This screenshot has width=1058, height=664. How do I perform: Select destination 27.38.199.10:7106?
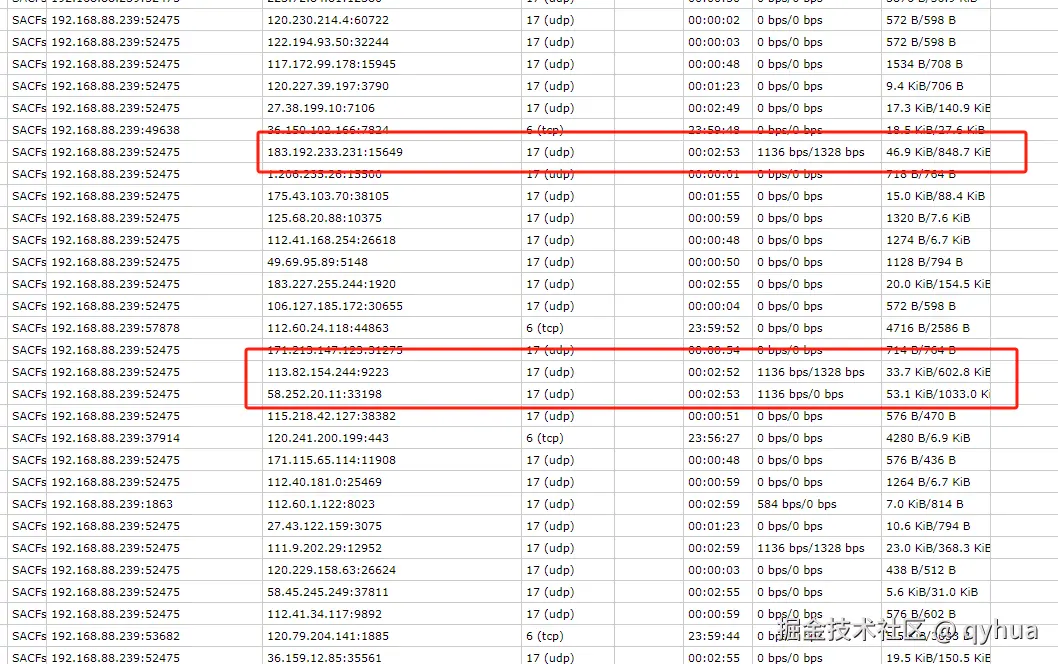[321, 108]
